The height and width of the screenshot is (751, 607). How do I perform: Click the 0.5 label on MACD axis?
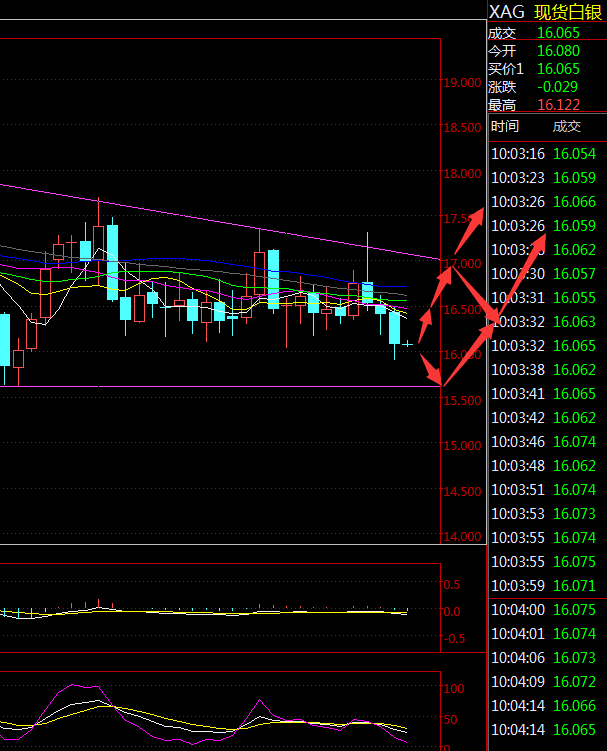(x=452, y=585)
